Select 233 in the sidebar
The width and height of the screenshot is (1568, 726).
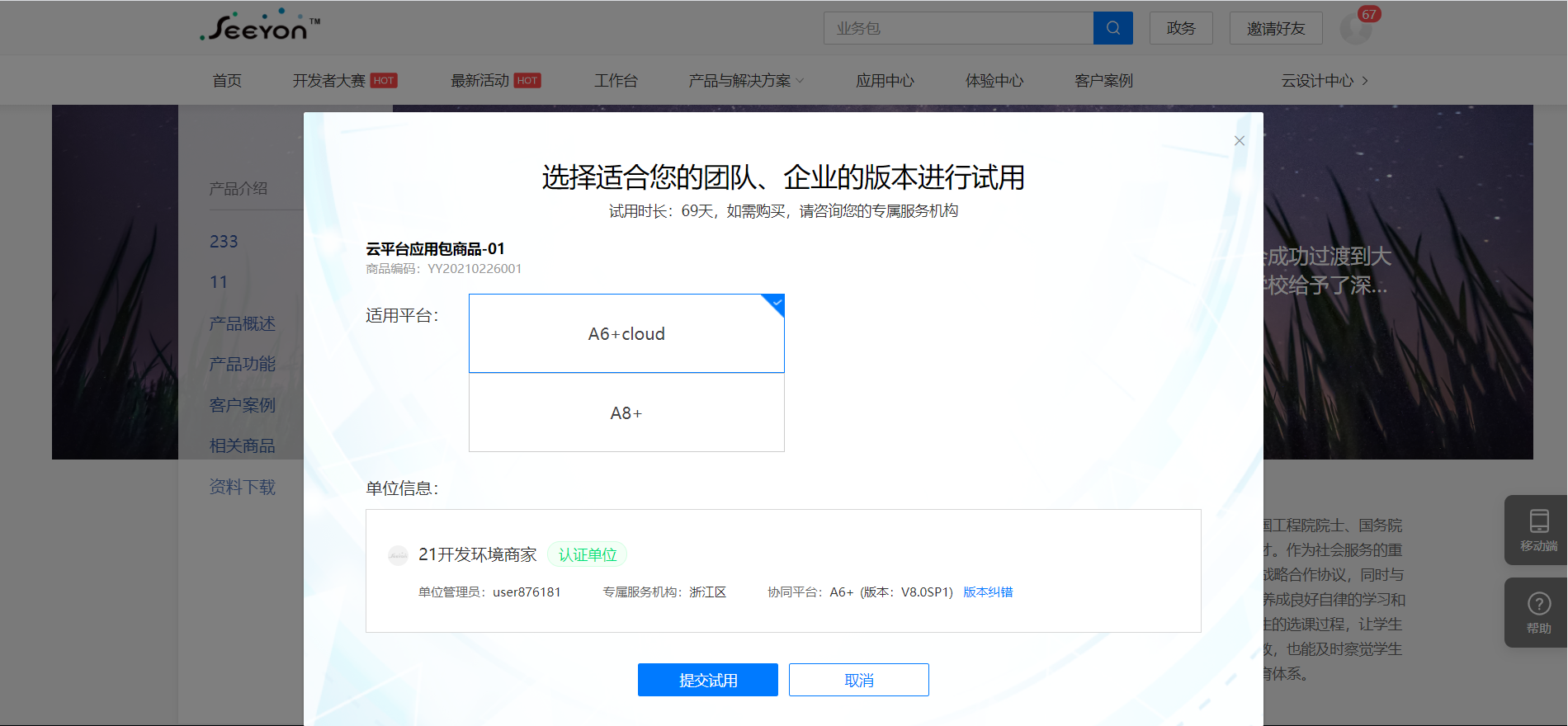pyautogui.click(x=224, y=242)
